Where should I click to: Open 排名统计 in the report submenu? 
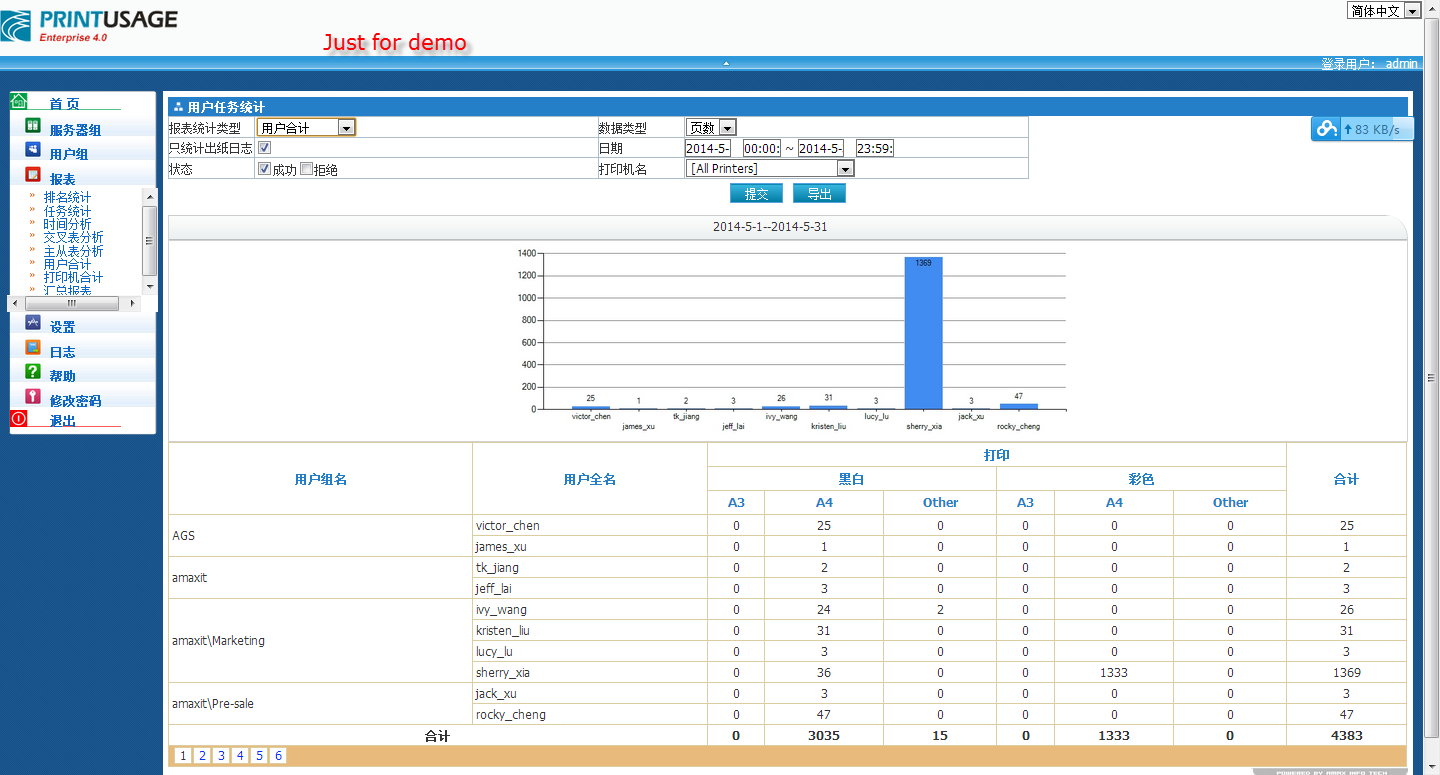(x=67, y=198)
